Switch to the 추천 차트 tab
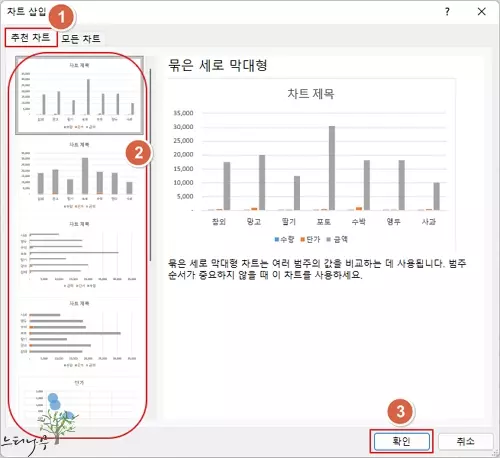500x458 pixels. click(x=31, y=37)
